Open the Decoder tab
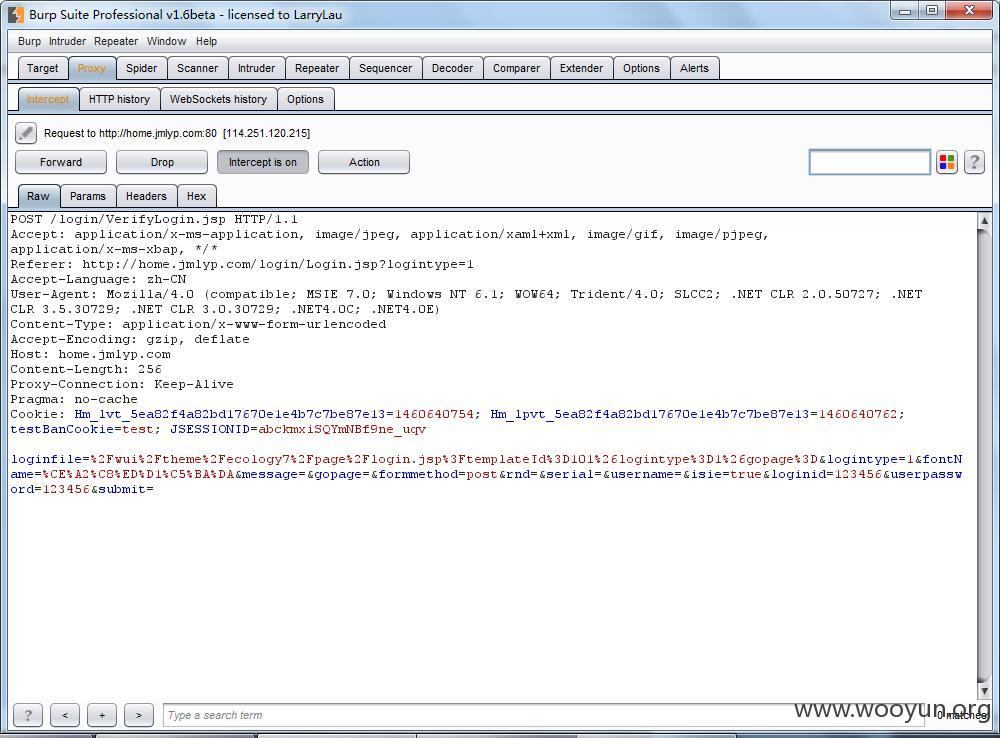The image size is (1000, 738). coord(452,68)
